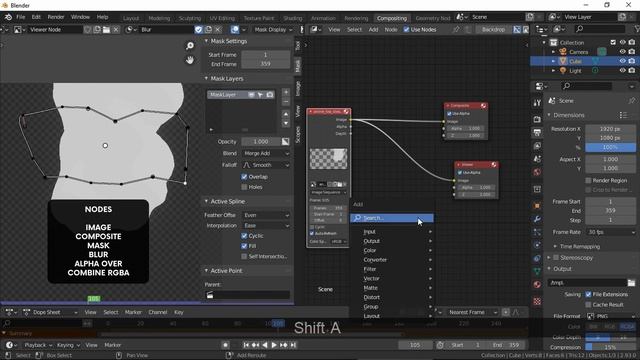Collapse the Dimensions panel
The image size is (640, 360).
(549, 115)
